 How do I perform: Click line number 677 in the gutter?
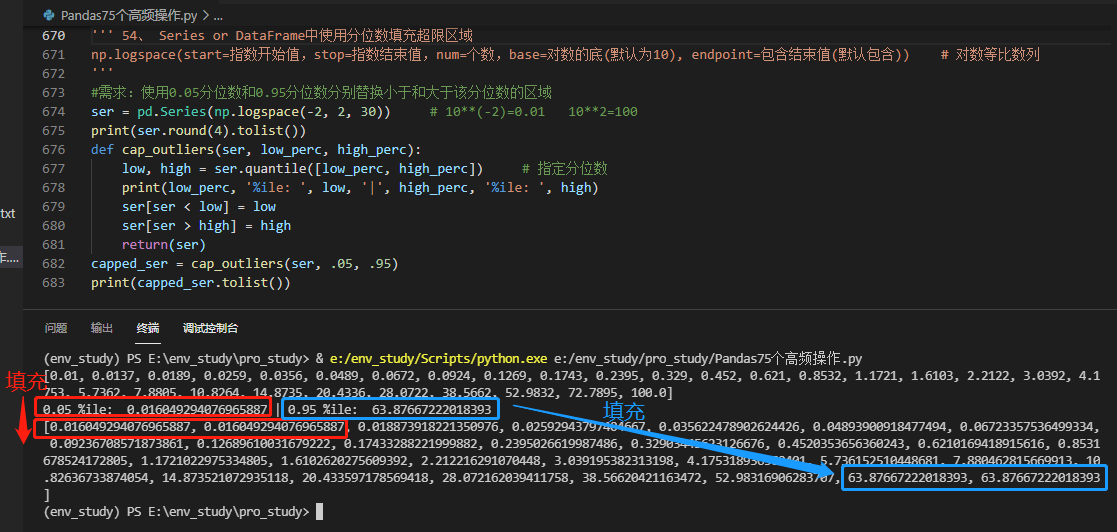point(54,169)
